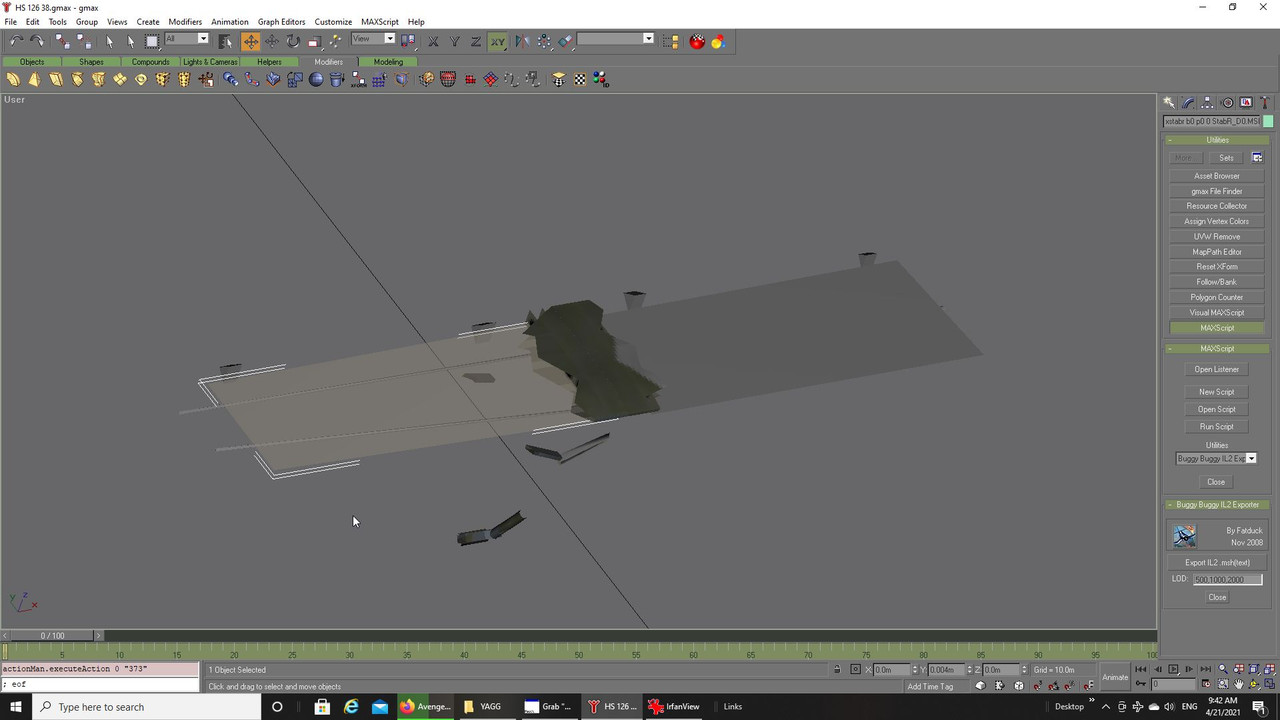Click the Play Animation button

(1172, 669)
